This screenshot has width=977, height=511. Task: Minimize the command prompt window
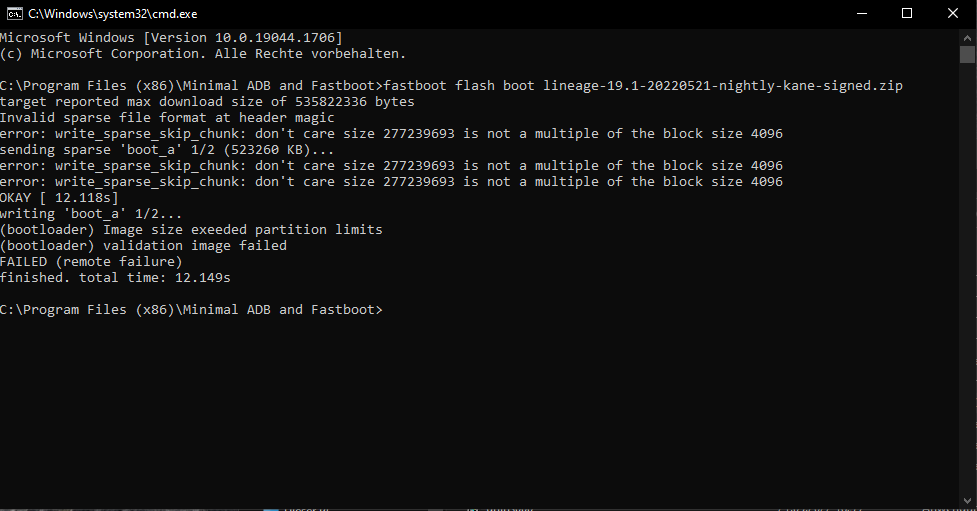point(862,13)
